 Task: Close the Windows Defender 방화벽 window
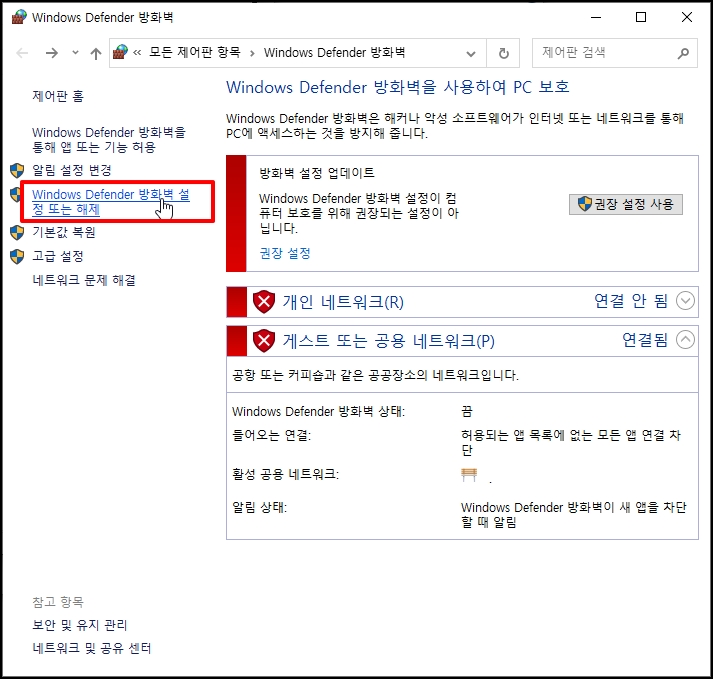click(x=687, y=17)
